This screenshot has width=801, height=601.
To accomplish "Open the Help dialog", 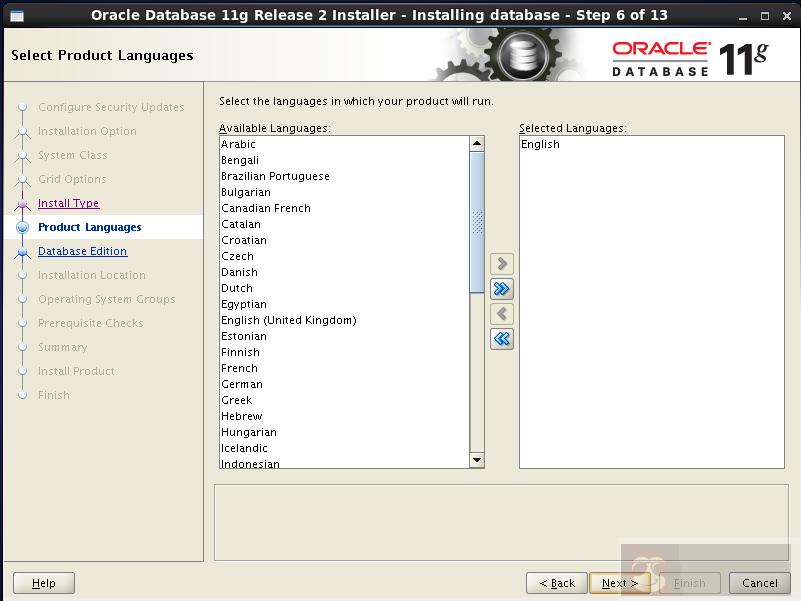I will [x=43, y=583].
